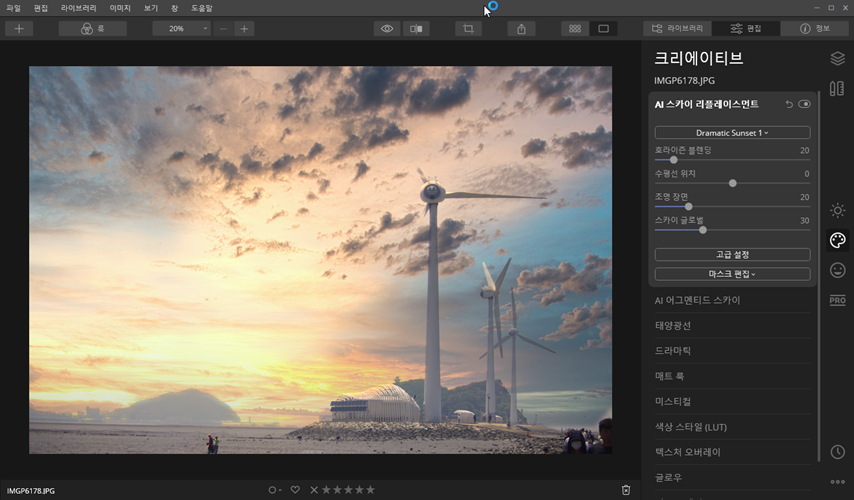Mark the photo as favorite with heart
The height and width of the screenshot is (500, 854).
(x=295, y=490)
